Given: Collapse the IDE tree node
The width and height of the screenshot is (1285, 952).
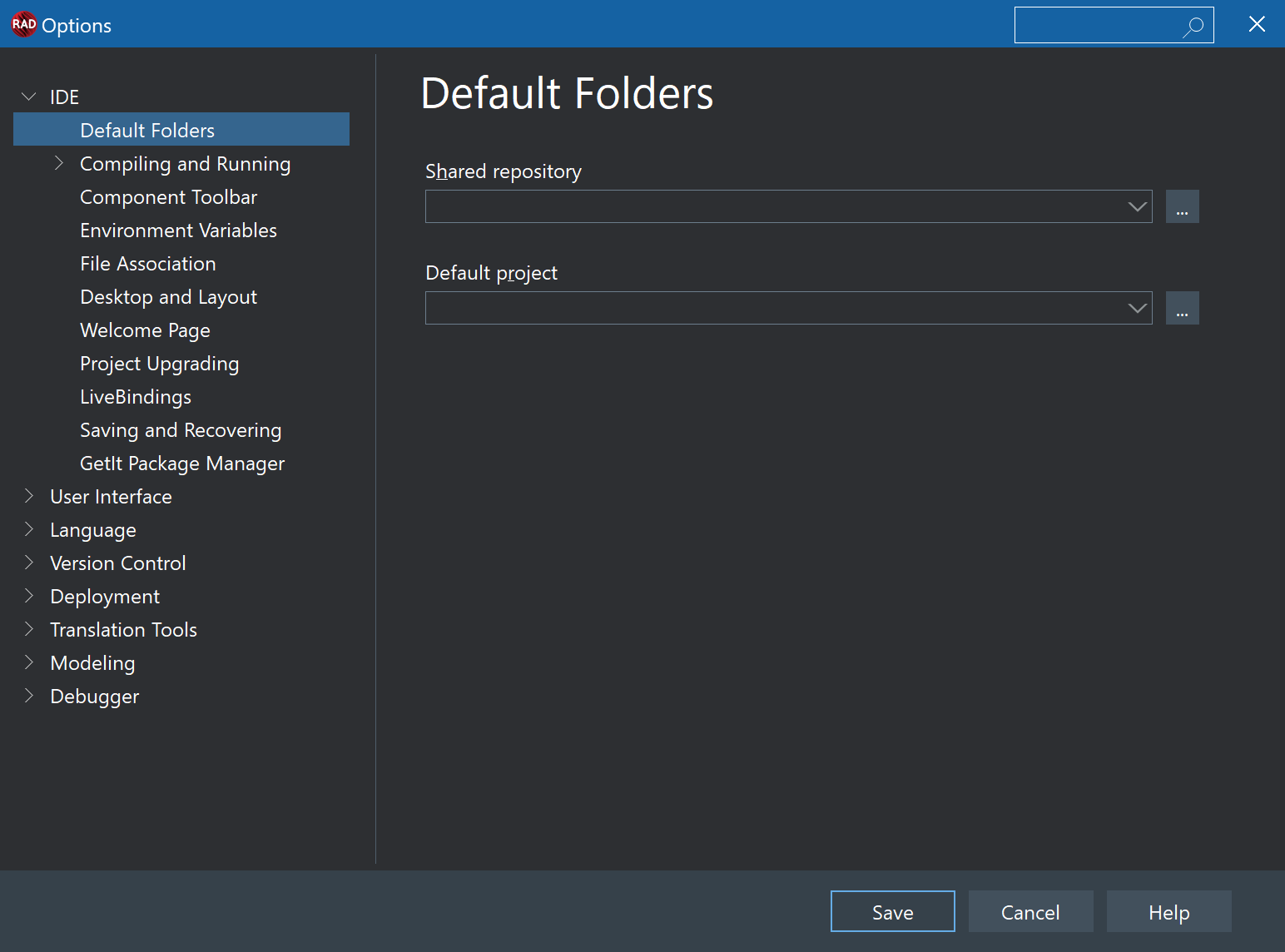Looking at the screenshot, I should pyautogui.click(x=28, y=97).
